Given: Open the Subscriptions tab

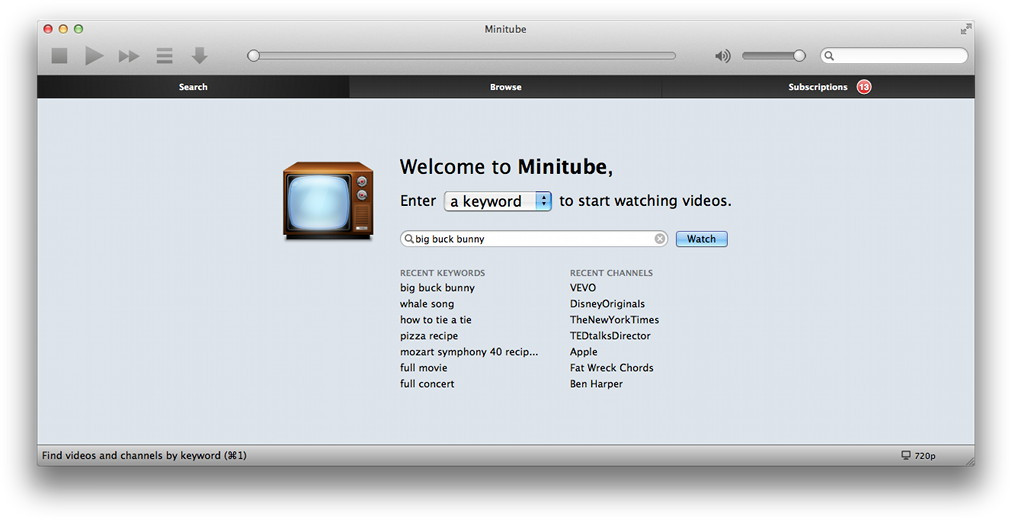Looking at the screenshot, I should point(818,86).
